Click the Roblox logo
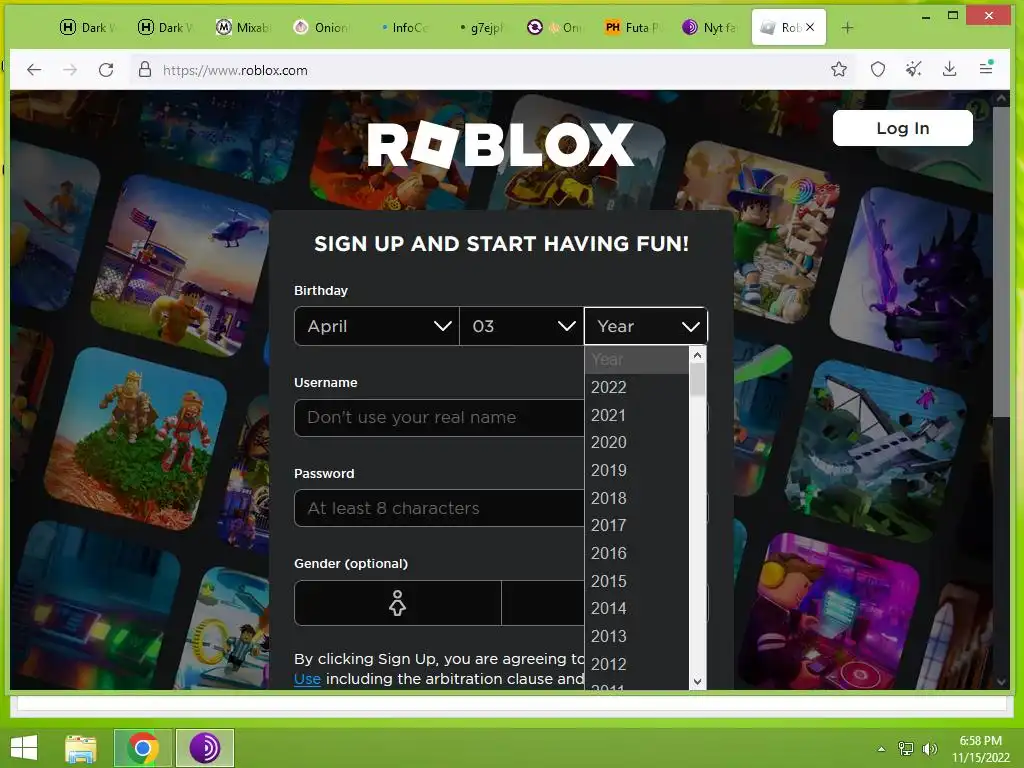 (x=500, y=145)
